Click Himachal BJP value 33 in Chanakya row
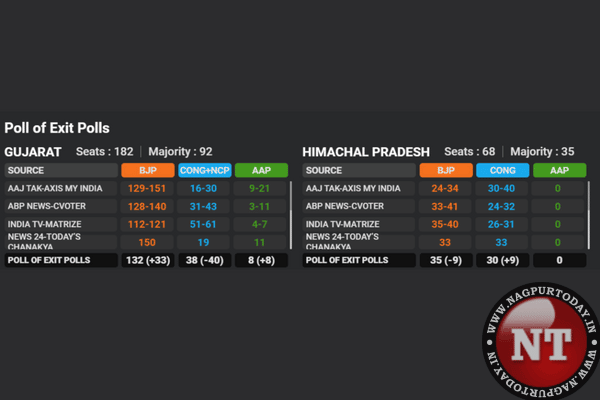The width and height of the screenshot is (600, 400). click(445, 242)
